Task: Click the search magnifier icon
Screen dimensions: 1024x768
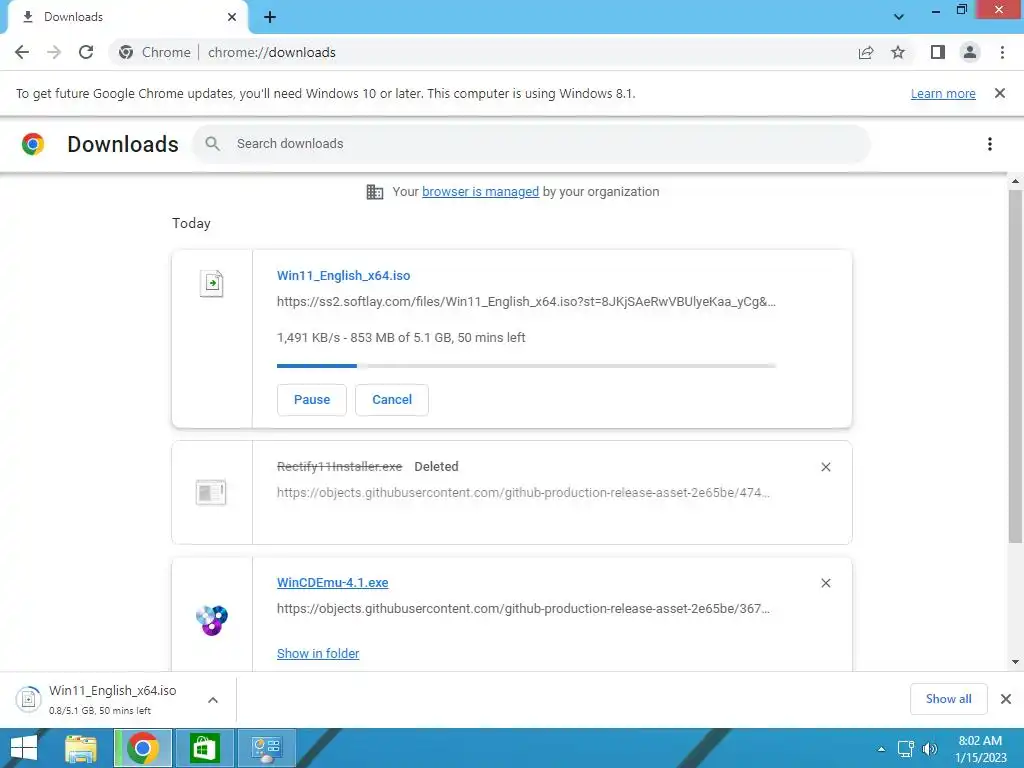Action: click(x=212, y=144)
